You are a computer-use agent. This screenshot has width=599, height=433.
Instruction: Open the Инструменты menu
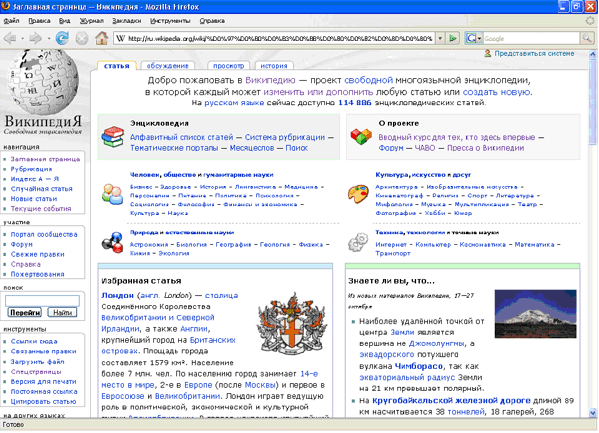tap(170, 21)
